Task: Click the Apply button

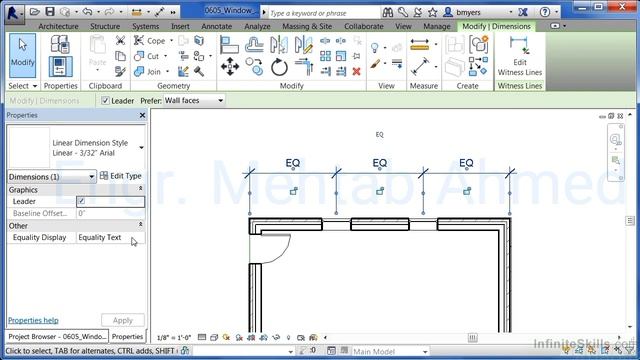Action: [x=123, y=320]
